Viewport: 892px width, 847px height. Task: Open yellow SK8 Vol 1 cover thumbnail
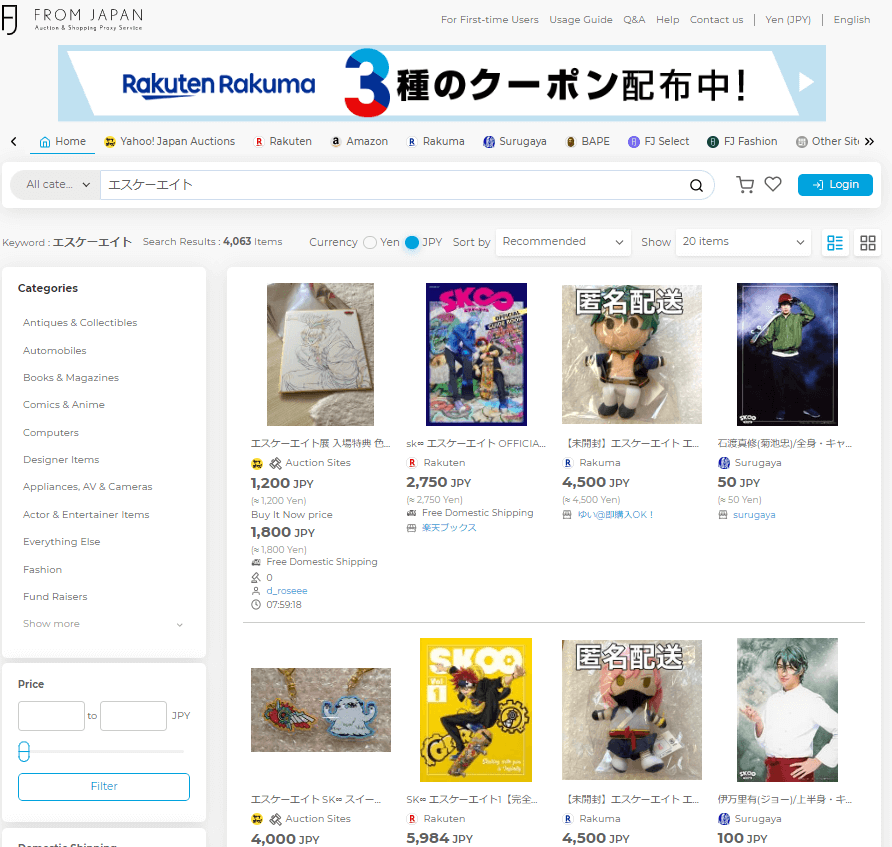(x=476, y=710)
